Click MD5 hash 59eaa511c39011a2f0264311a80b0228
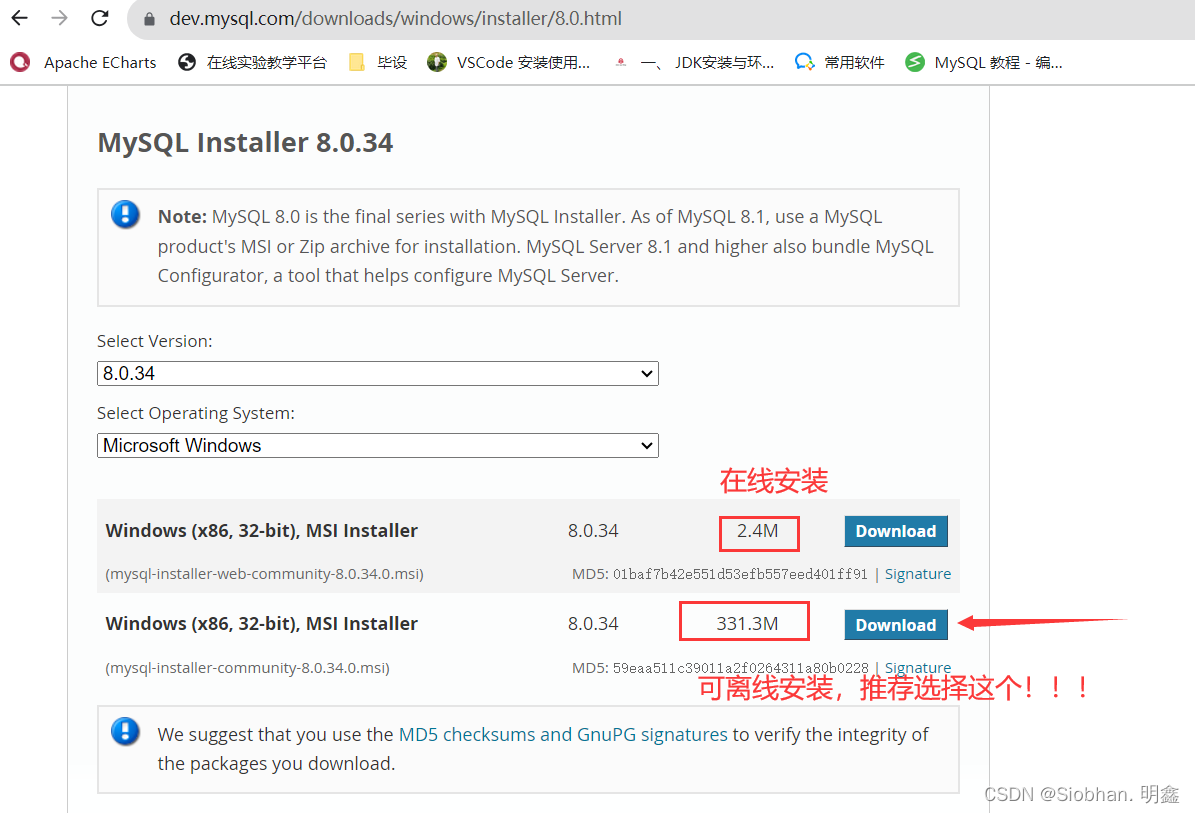The height and width of the screenshot is (813, 1195). click(740, 667)
